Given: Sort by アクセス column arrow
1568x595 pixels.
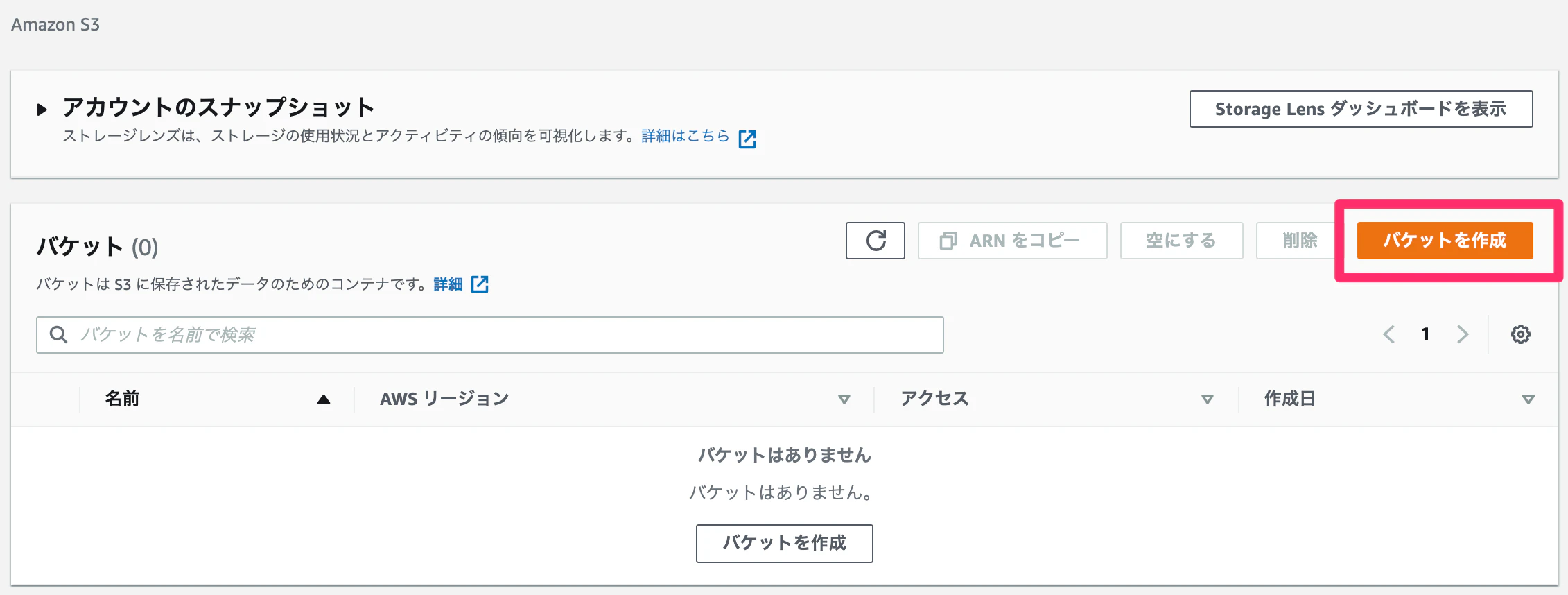Looking at the screenshot, I should [1208, 399].
